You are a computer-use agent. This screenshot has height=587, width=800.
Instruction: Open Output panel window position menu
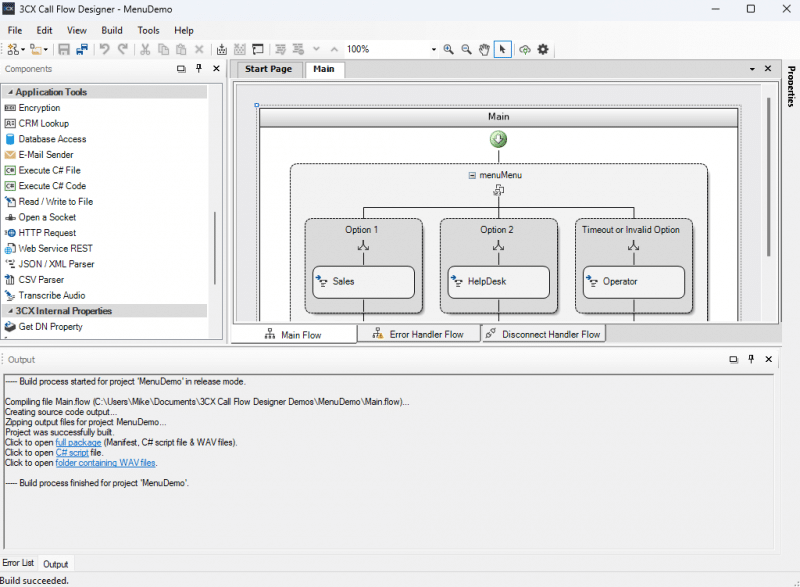click(733, 360)
